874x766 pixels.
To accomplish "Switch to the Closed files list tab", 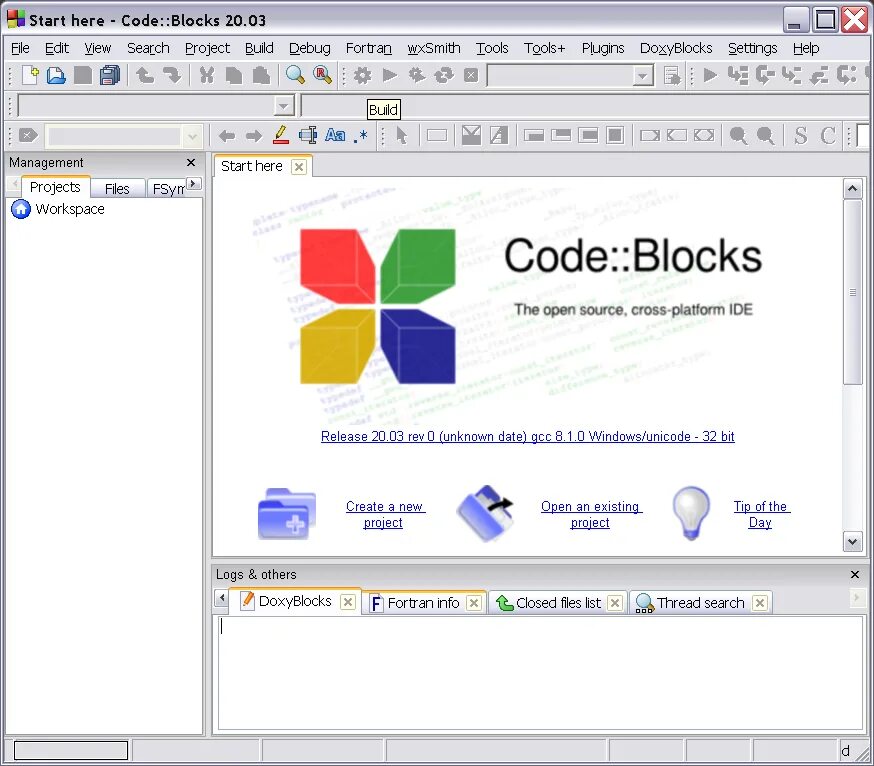I will coord(558,603).
